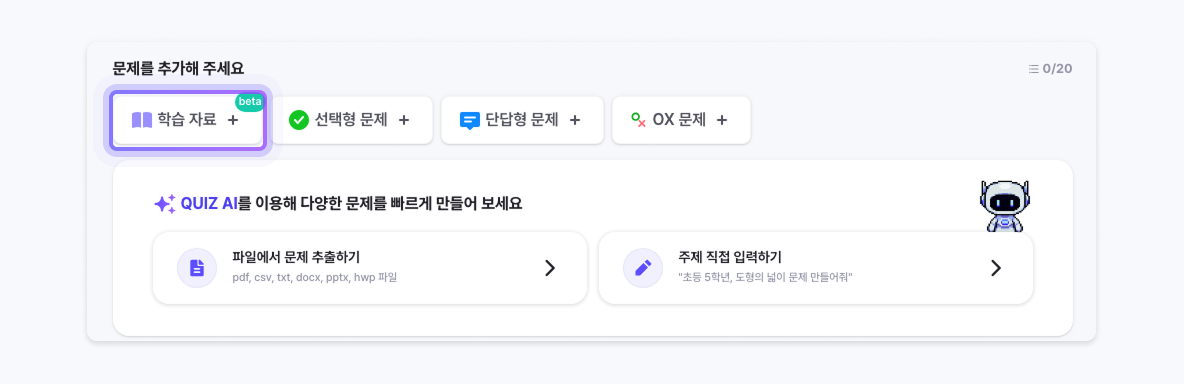This screenshot has height=384, width=1184.
Task: Click the pixel robot mascot
Action: click(x=1004, y=206)
